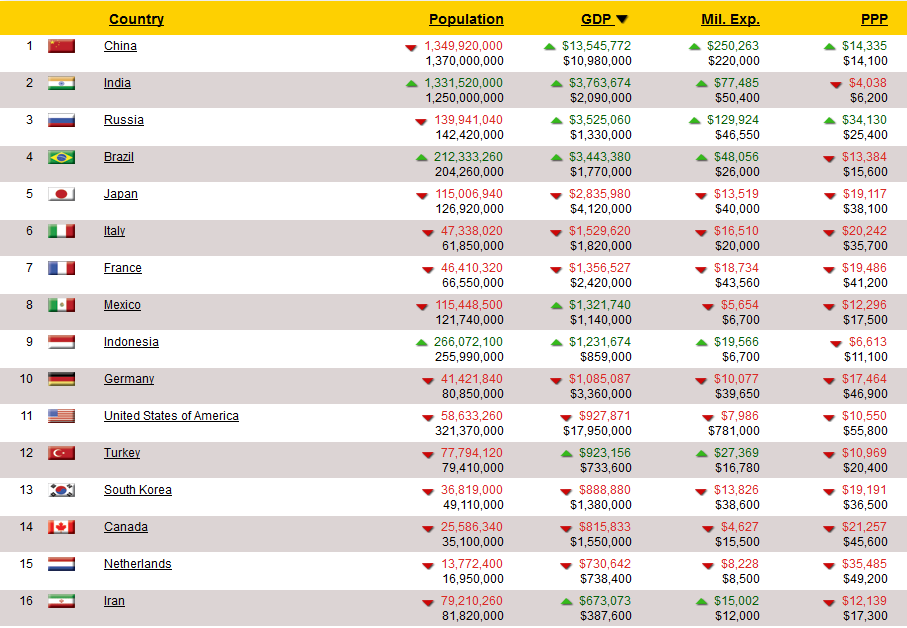Sort table by Population column header
The width and height of the screenshot is (907, 628).
point(466,19)
